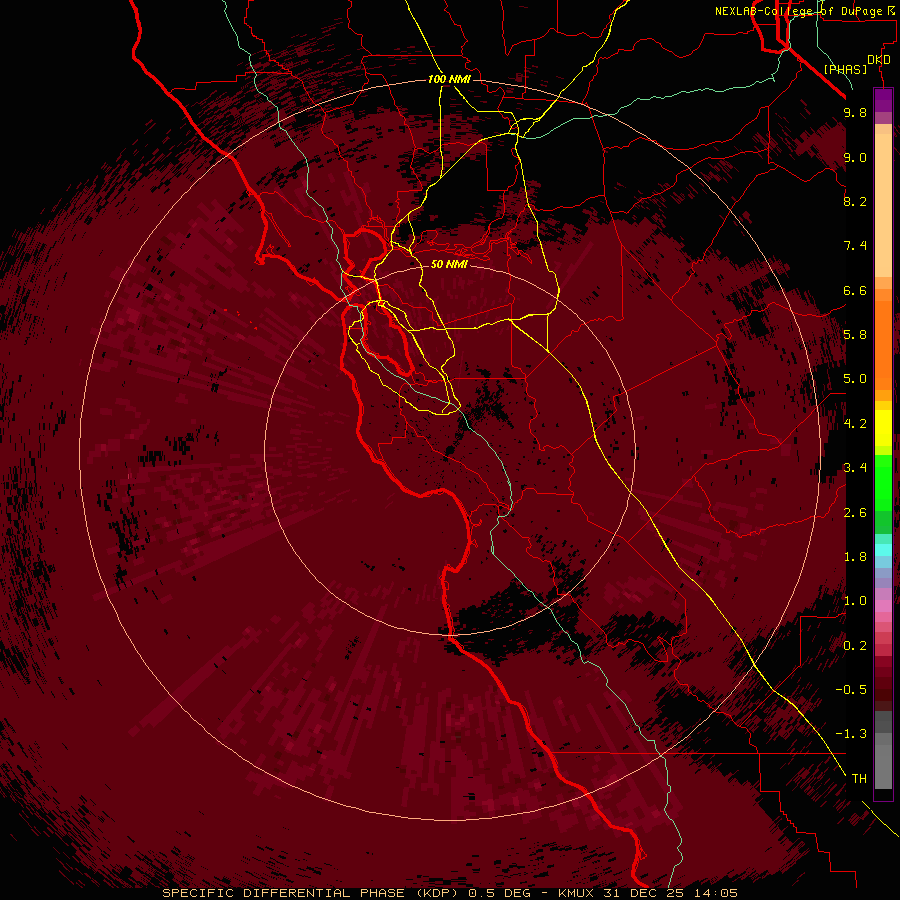Select the large peach color bar segment
Viewport: 900px width, 900px height.
[x=883, y=206]
